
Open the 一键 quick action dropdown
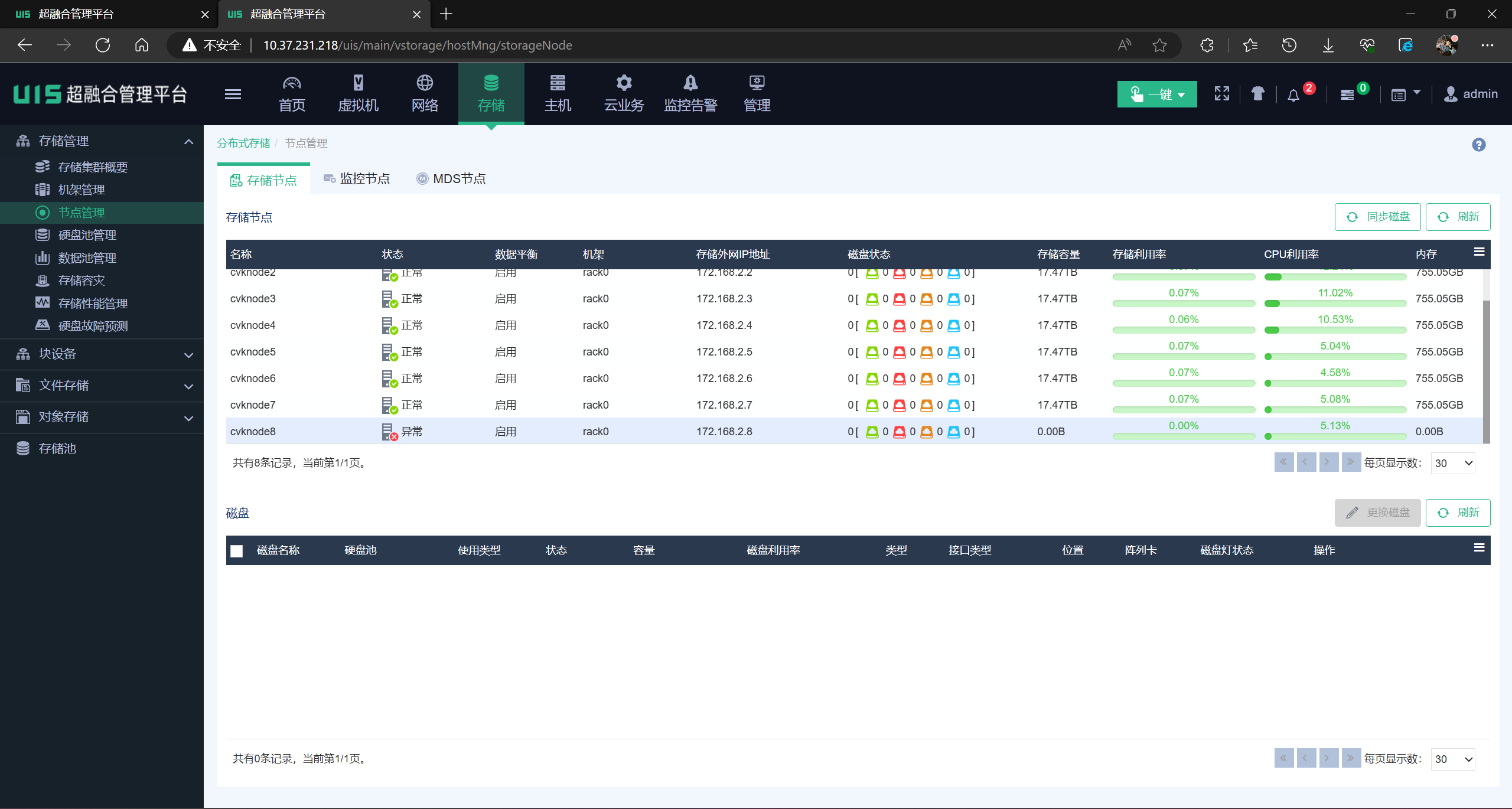click(x=1156, y=94)
